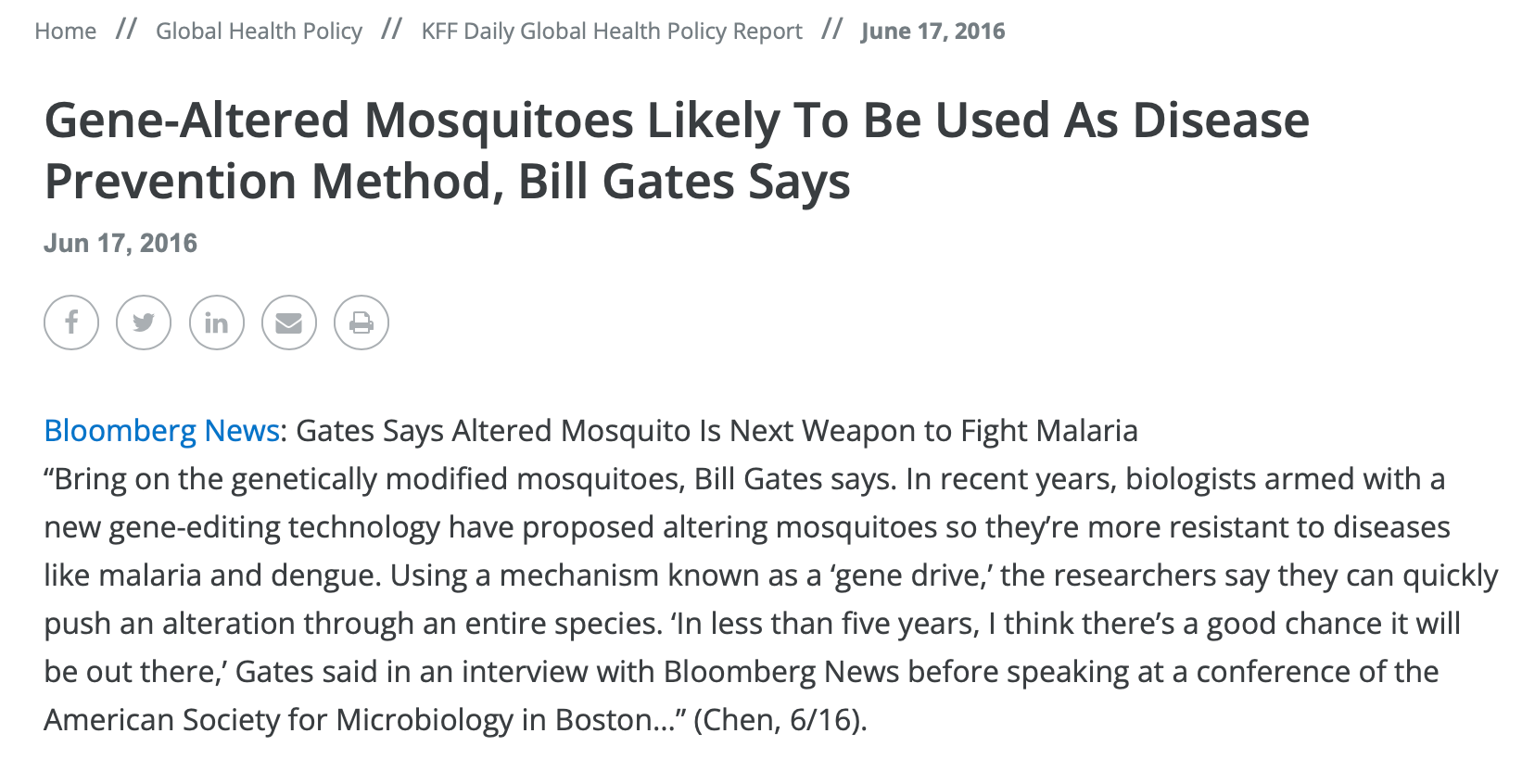1522x784 pixels.
Task: Click the Gene-Altered Mosquitoes headline
Action: pos(677,150)
